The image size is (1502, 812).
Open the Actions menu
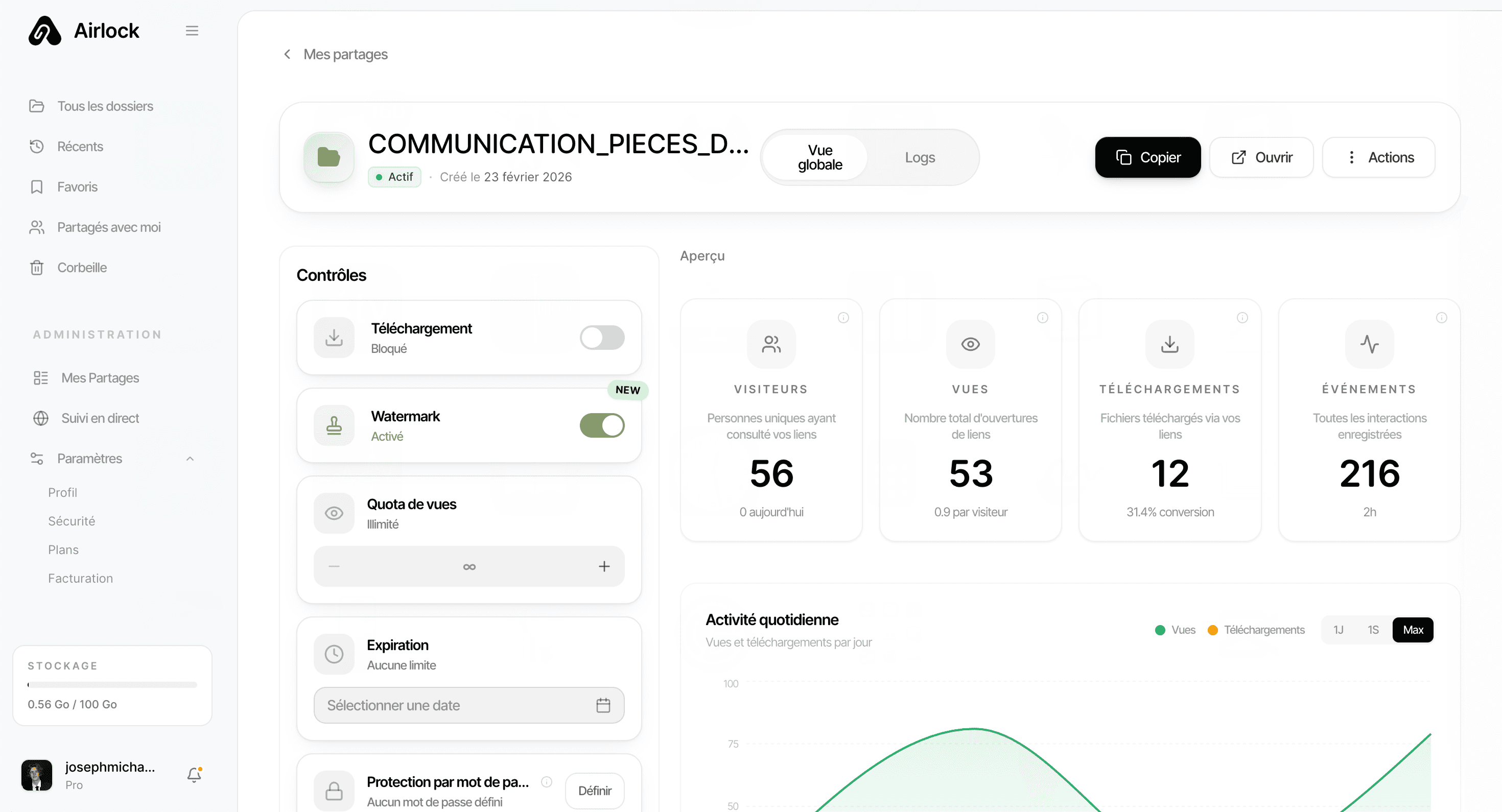[1379, 157]
